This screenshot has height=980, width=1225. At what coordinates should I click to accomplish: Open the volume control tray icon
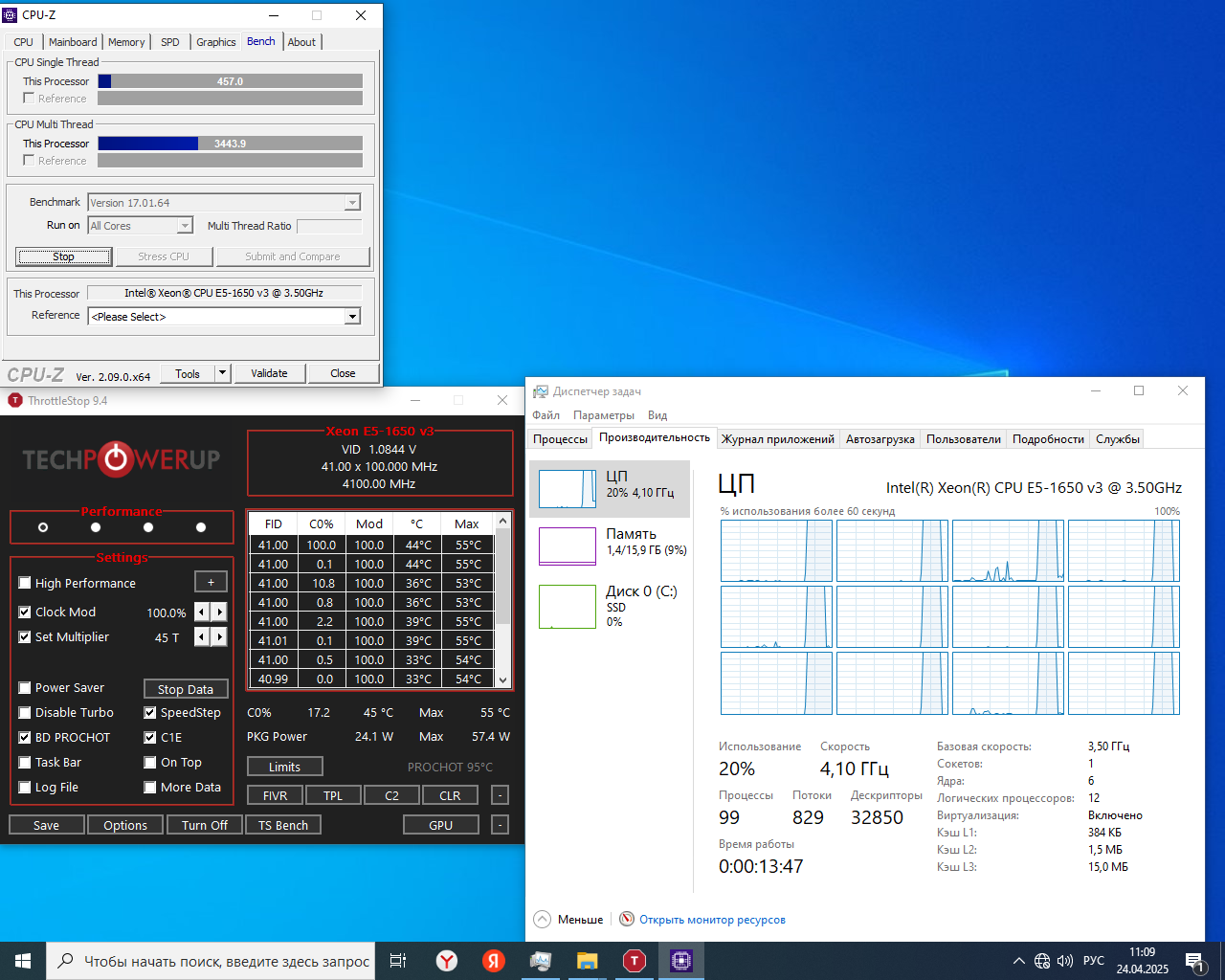point(1065,961)
